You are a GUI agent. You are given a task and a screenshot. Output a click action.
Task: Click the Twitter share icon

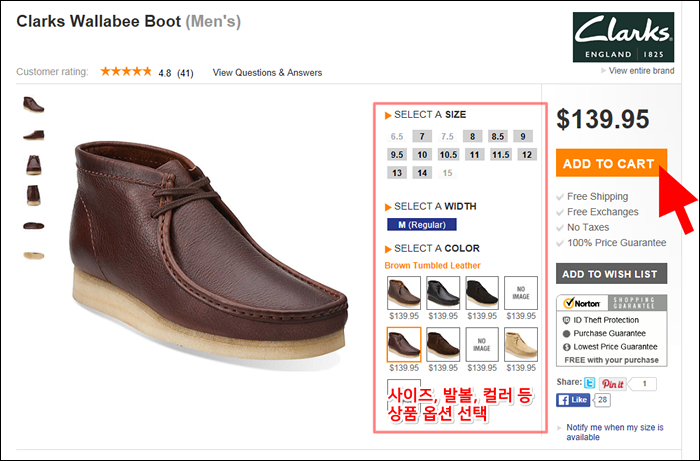click(589, 383)
